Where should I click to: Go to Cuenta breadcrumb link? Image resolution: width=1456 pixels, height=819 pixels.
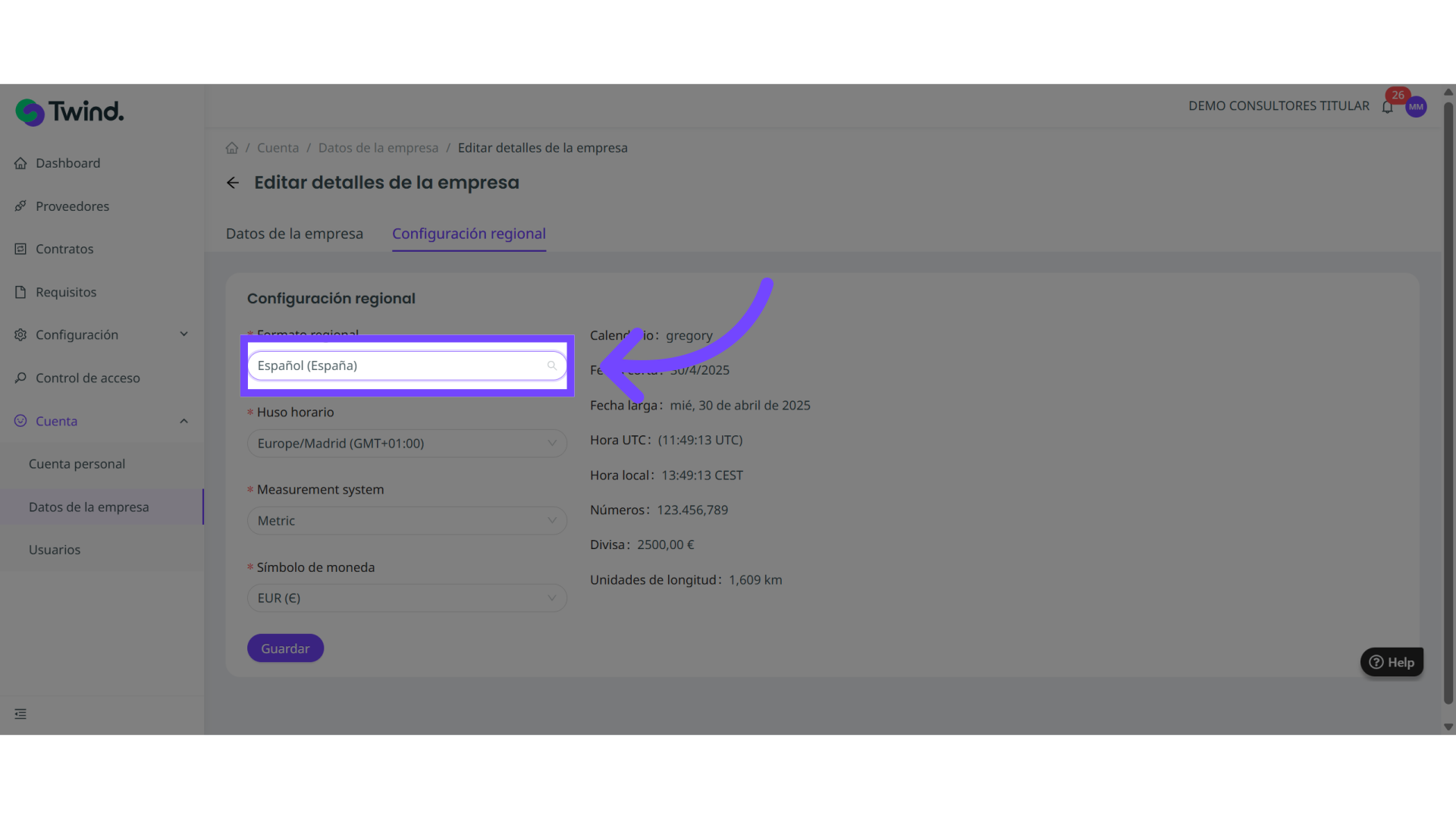click(x=278, y=148)
